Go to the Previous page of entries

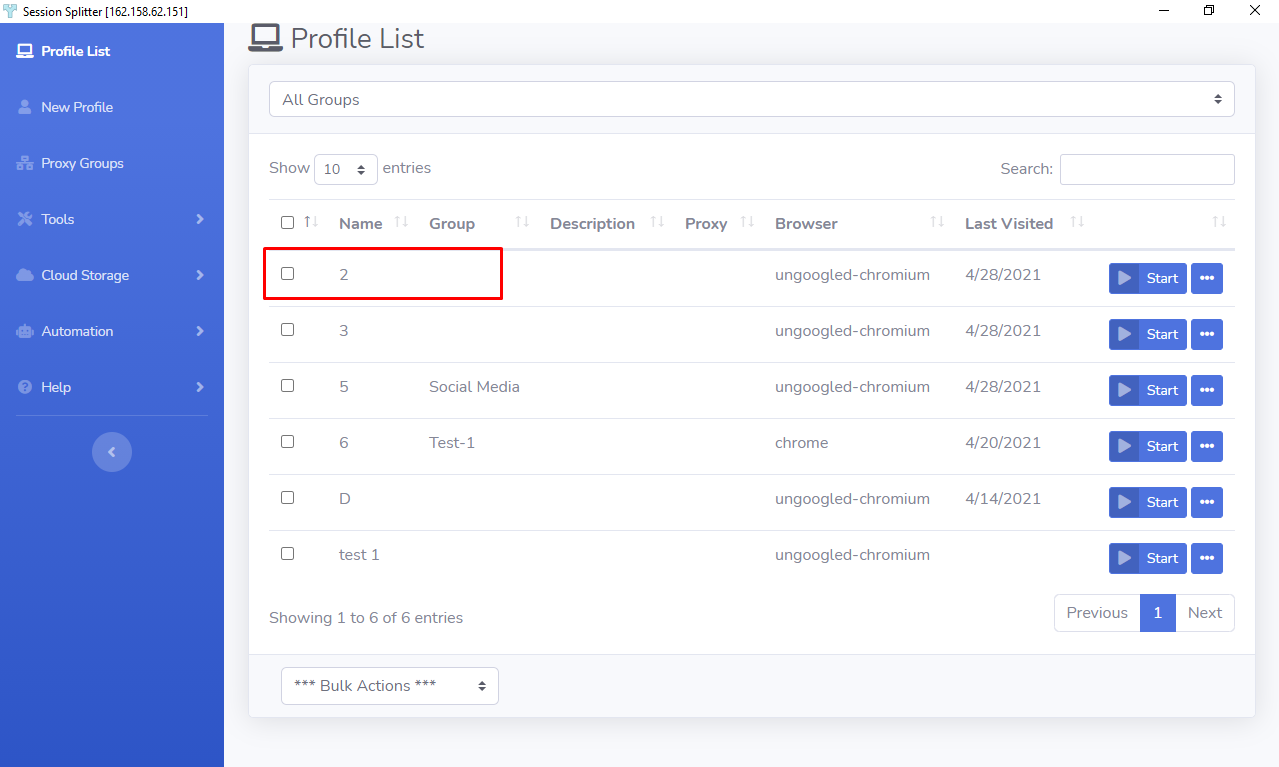[1097, 613]
